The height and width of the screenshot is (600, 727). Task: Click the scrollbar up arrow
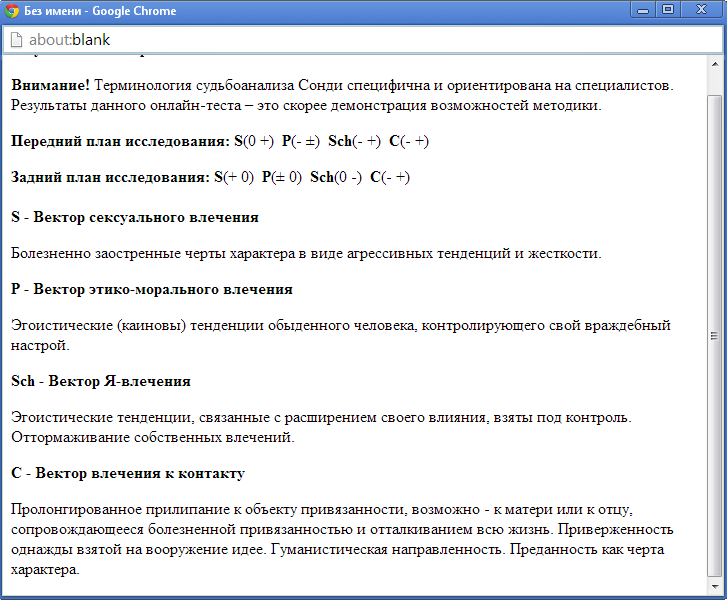point(714,64)
